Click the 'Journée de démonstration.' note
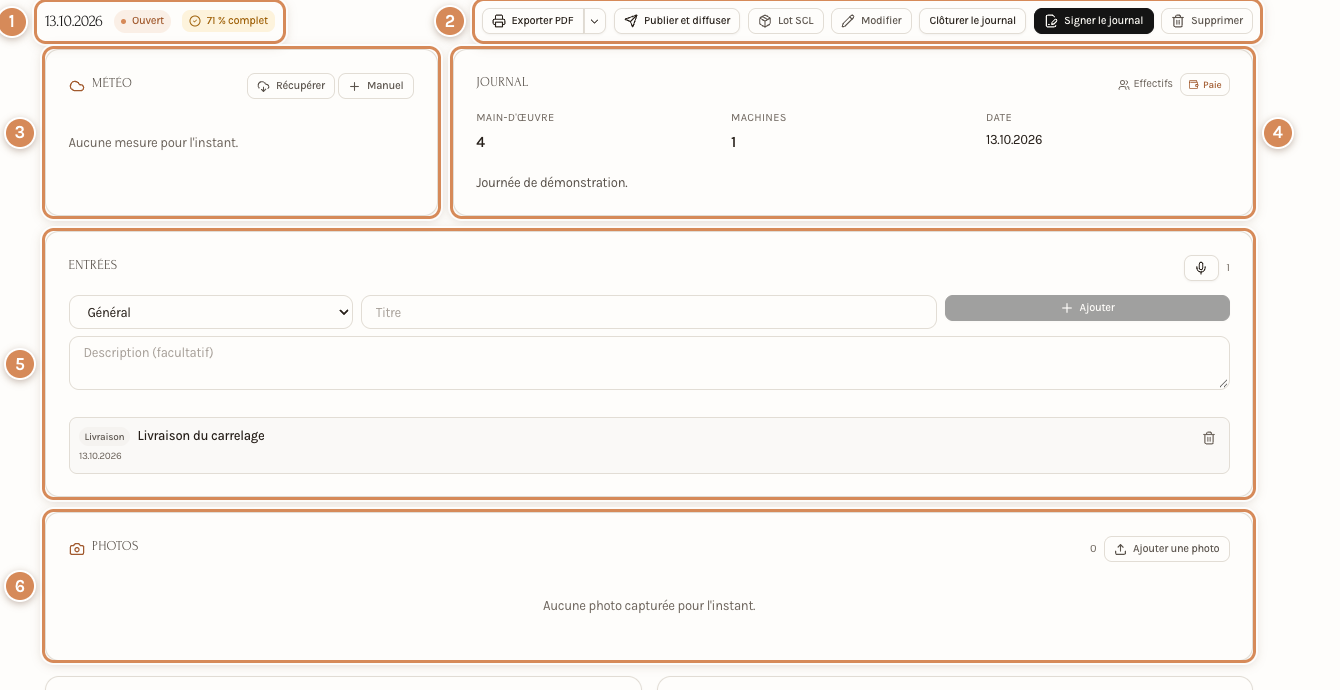The height and width of the screenshot is (690, 1340). pyautogui.click(x=552, y=183)
